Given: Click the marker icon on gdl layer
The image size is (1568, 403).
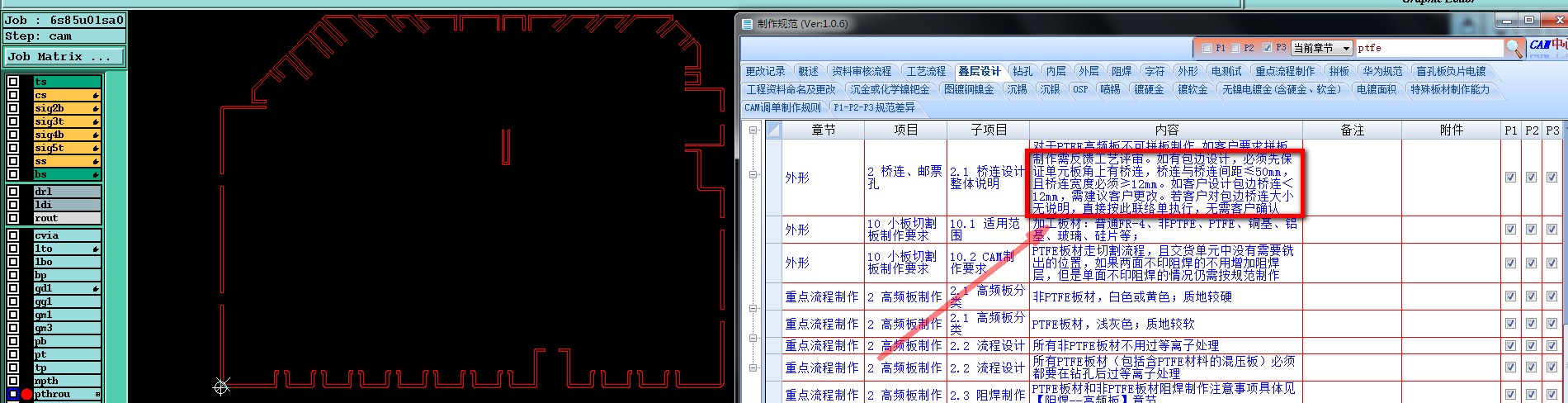Looking at the screenshot, I should (96, 289).
